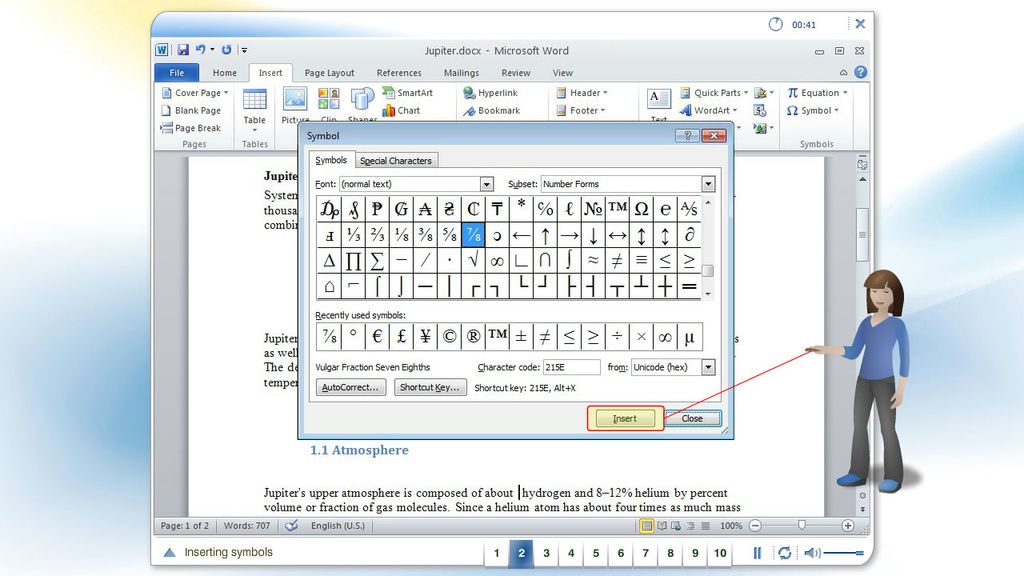Viewport: 1024px width, 576px height.
Task: Click the Insert button in Symbol dialog
Action: 625,419
